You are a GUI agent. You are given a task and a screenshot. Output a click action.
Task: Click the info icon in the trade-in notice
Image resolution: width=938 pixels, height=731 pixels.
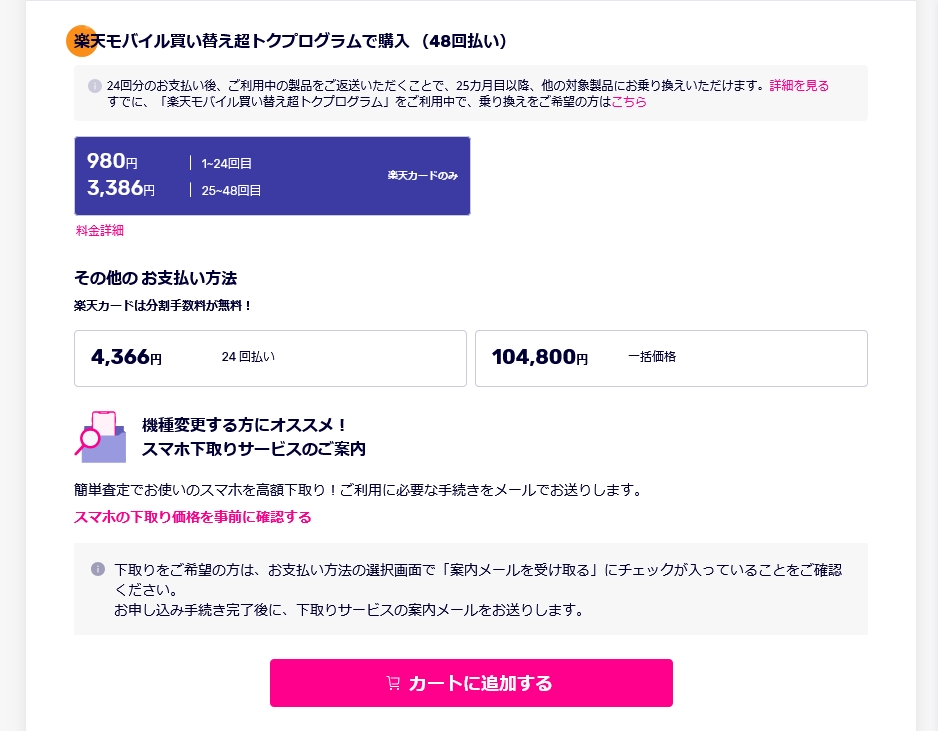coord(97,569)
